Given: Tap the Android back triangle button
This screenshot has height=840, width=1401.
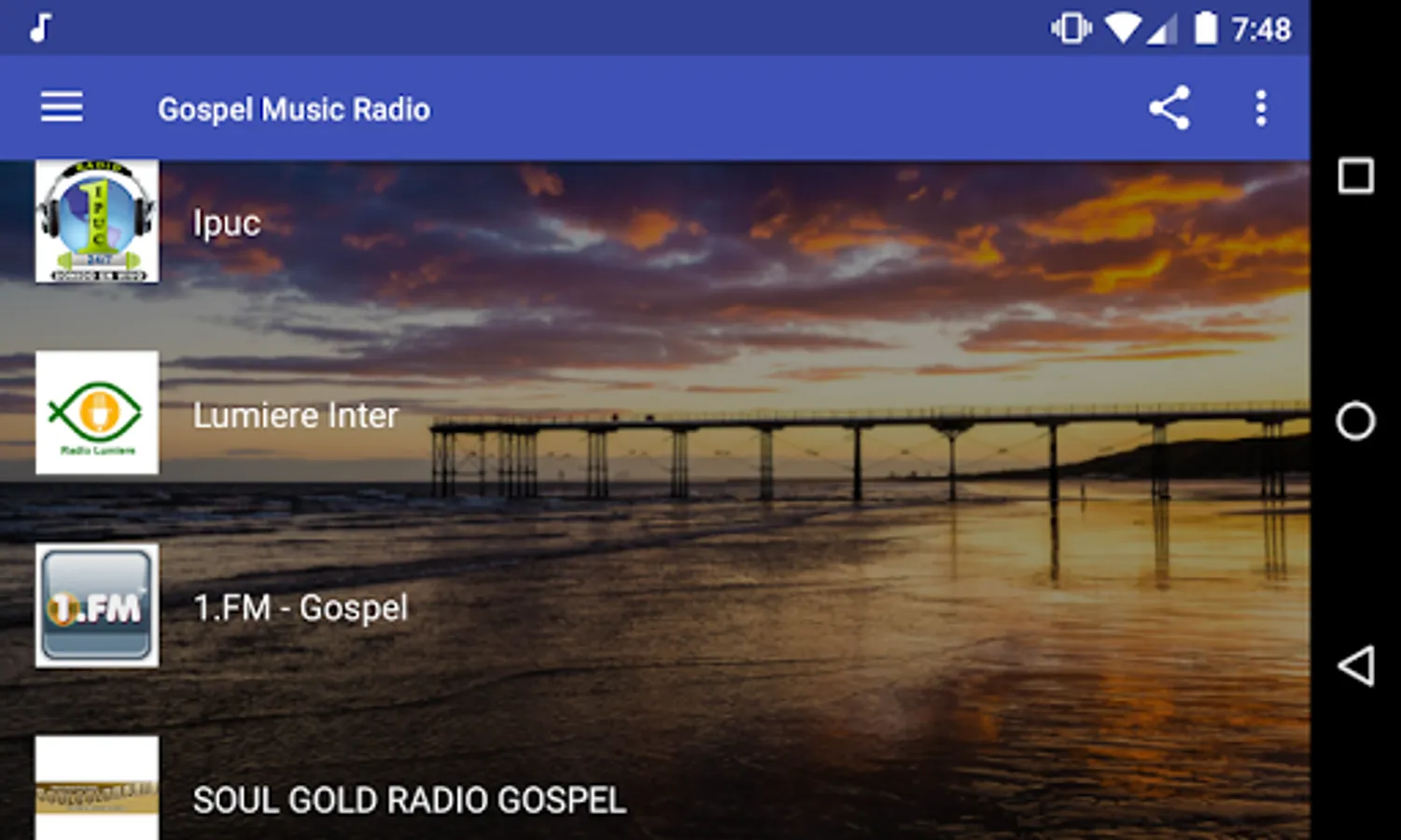Looking at the screenshot, I should coord(1355,665).
